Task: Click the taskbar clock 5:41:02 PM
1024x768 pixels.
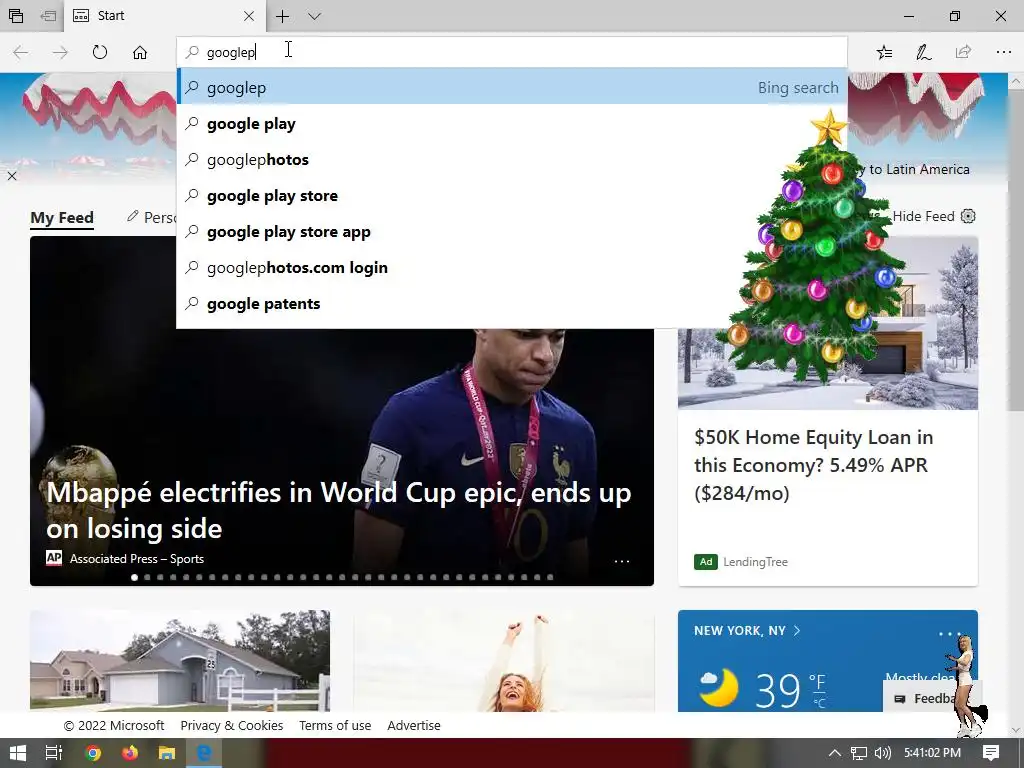Action: [932, 753]
